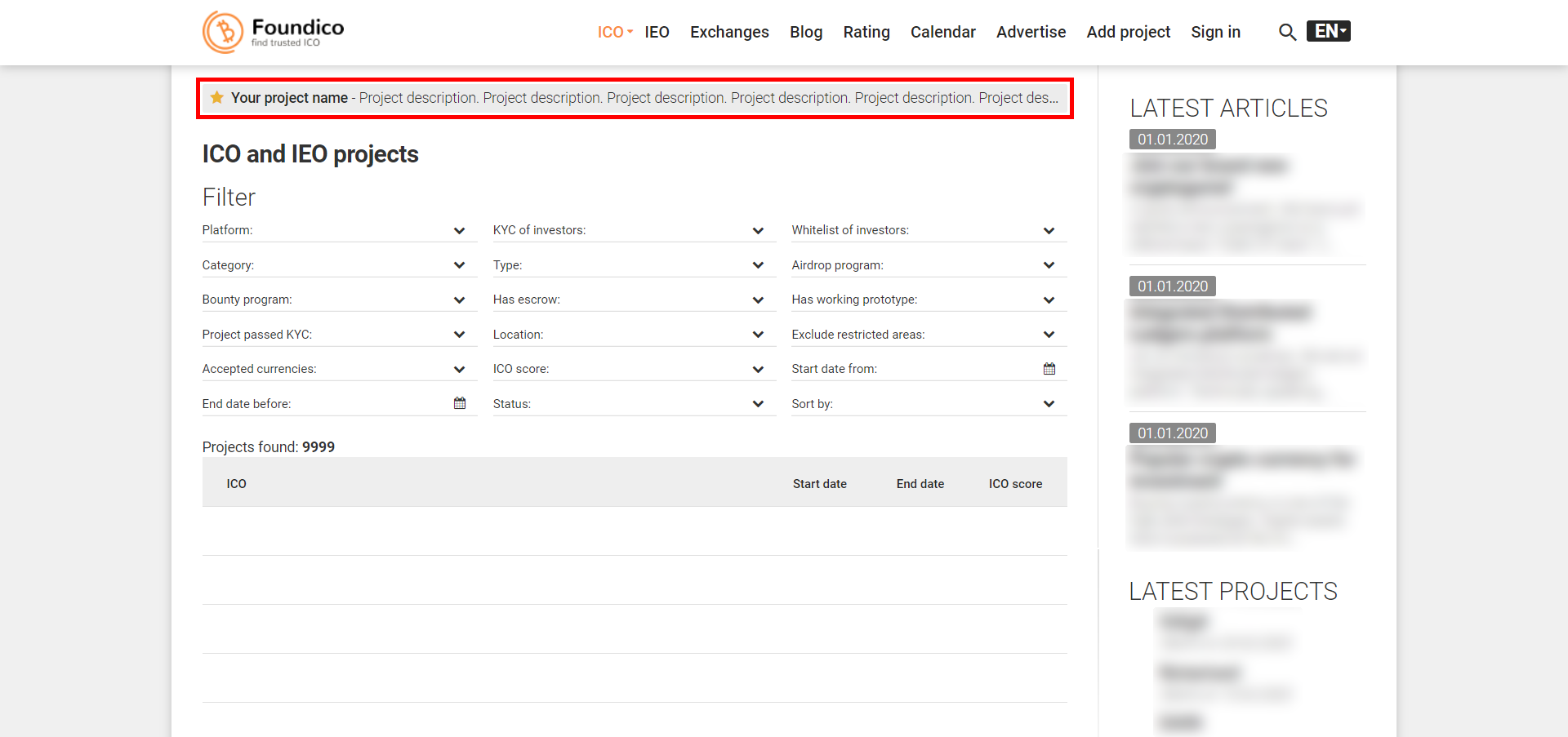Open the ICO menu in navigation

[614, 32]
